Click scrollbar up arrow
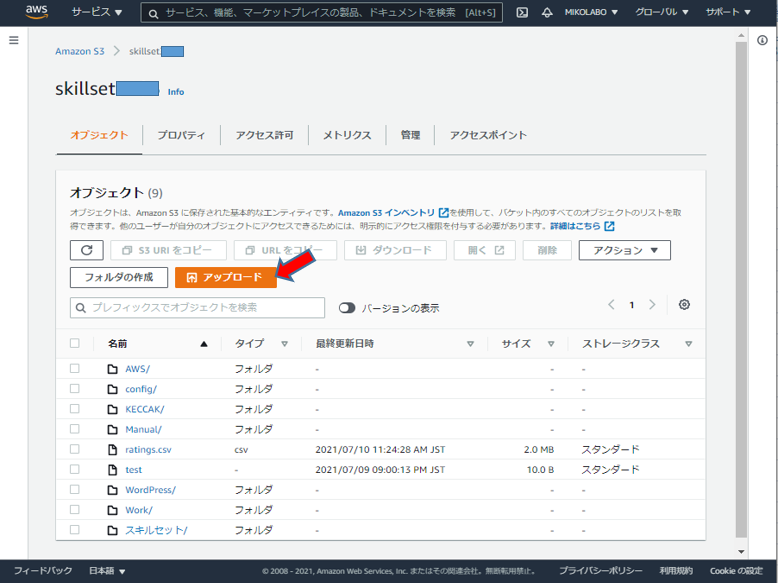 point(741,35)
